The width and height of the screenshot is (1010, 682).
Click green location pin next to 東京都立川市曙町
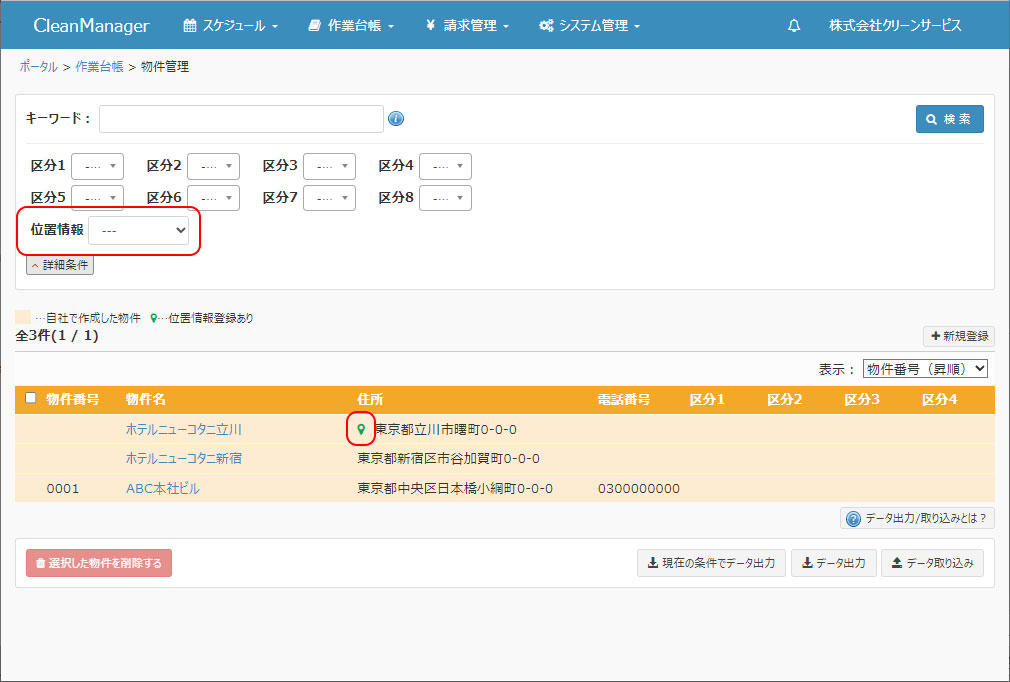(361, 430)
